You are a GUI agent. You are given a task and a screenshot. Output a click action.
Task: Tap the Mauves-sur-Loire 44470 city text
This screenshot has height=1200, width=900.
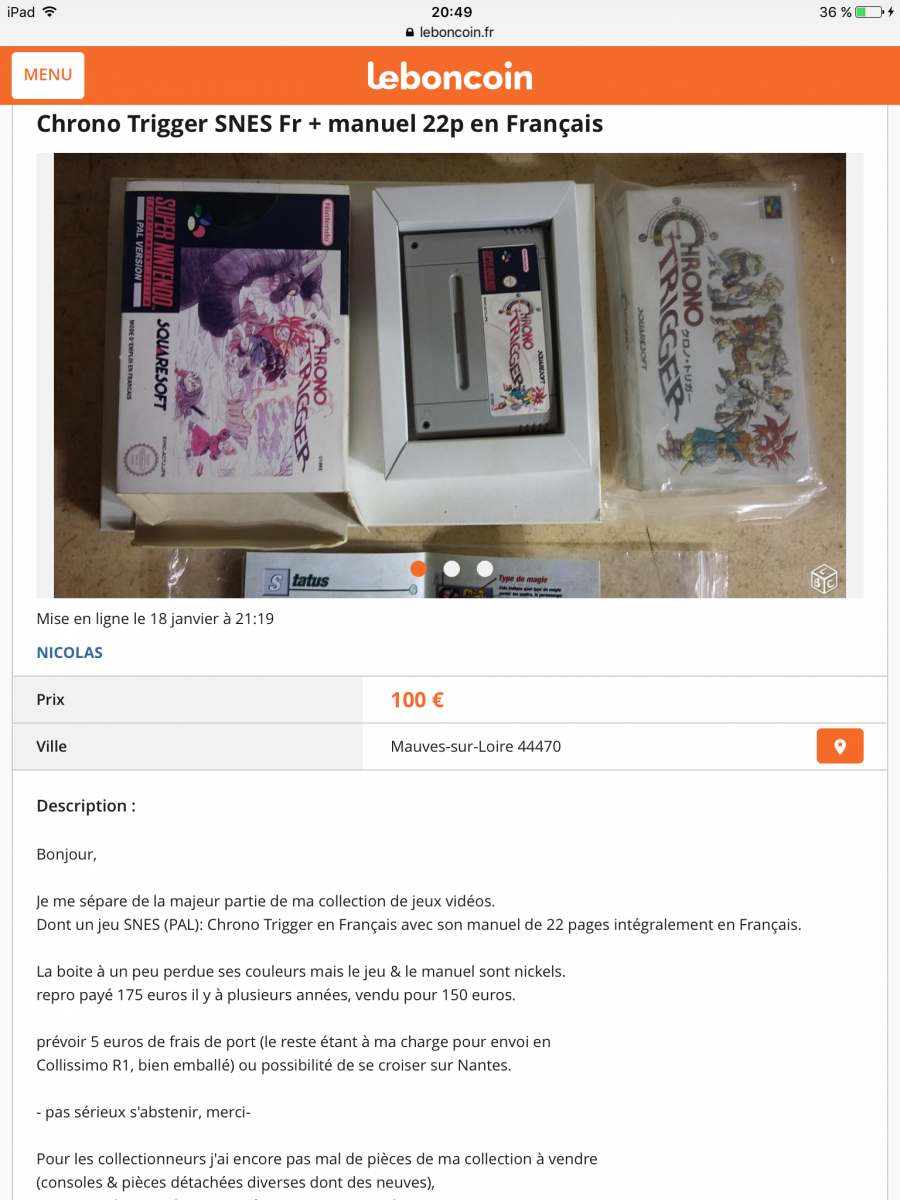(x=476, y=746)
